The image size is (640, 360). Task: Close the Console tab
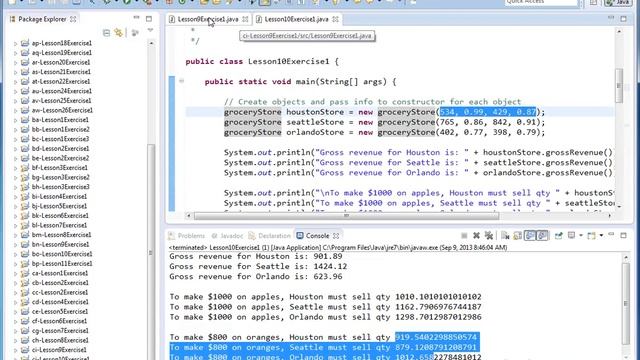336,236
